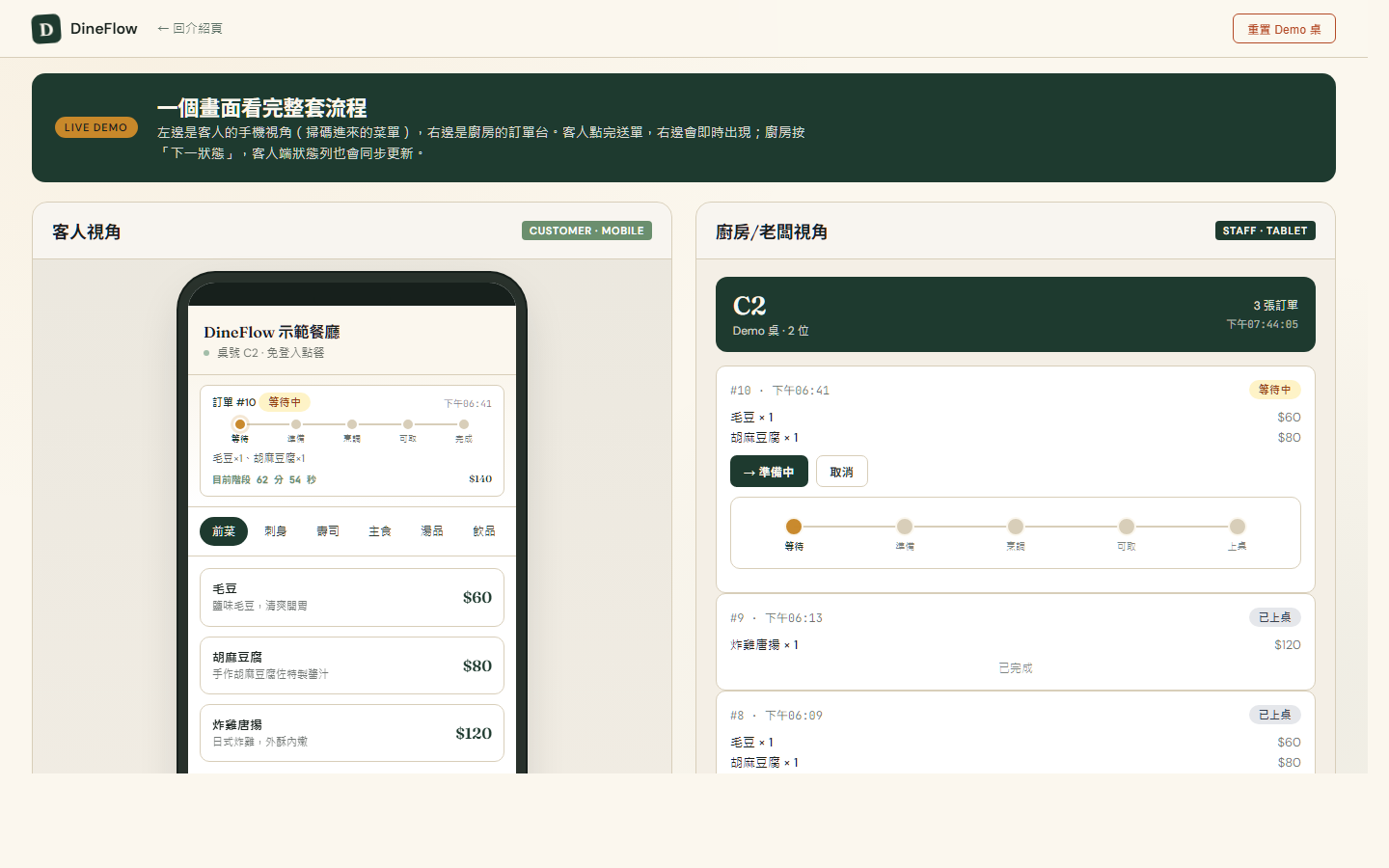Click the 可取 stage dot in customer order progress
The height and width of the screenshot is (868, 1389).
(x=408, y=423)
